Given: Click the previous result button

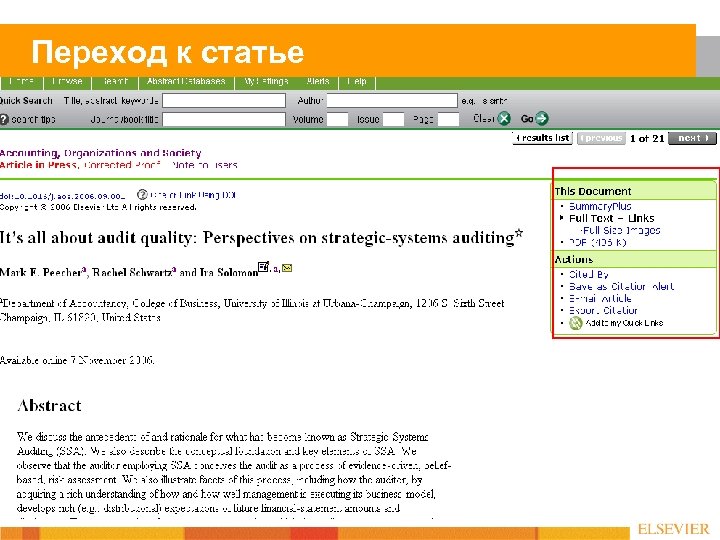Looking at the screenshot, I should (601, 138).
